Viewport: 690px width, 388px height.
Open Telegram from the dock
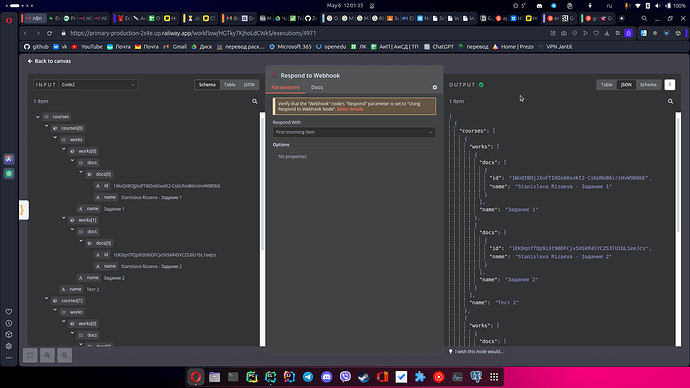[x=308, y=377]
